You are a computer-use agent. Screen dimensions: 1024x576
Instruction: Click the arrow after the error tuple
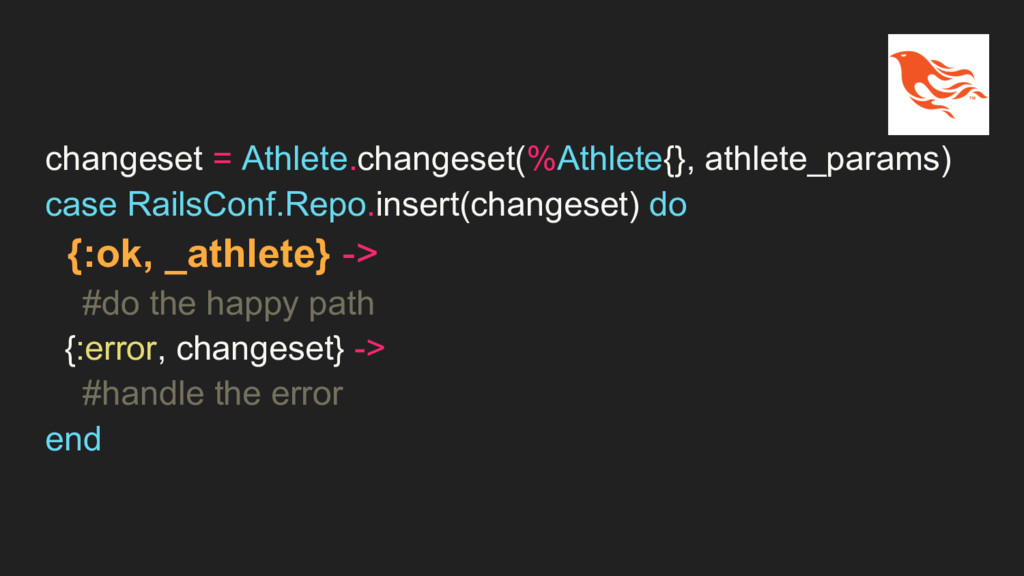coord(370,349)
